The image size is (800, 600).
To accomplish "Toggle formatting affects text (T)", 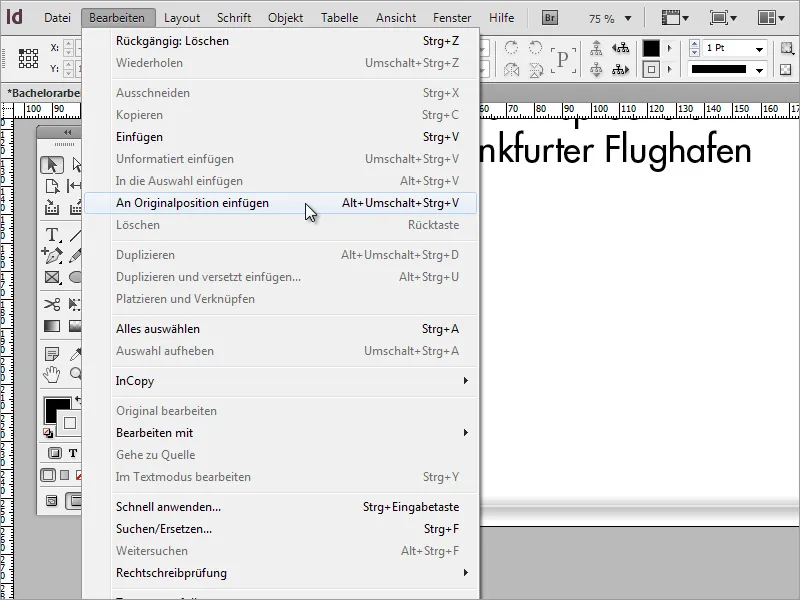I will pos(73,453).
